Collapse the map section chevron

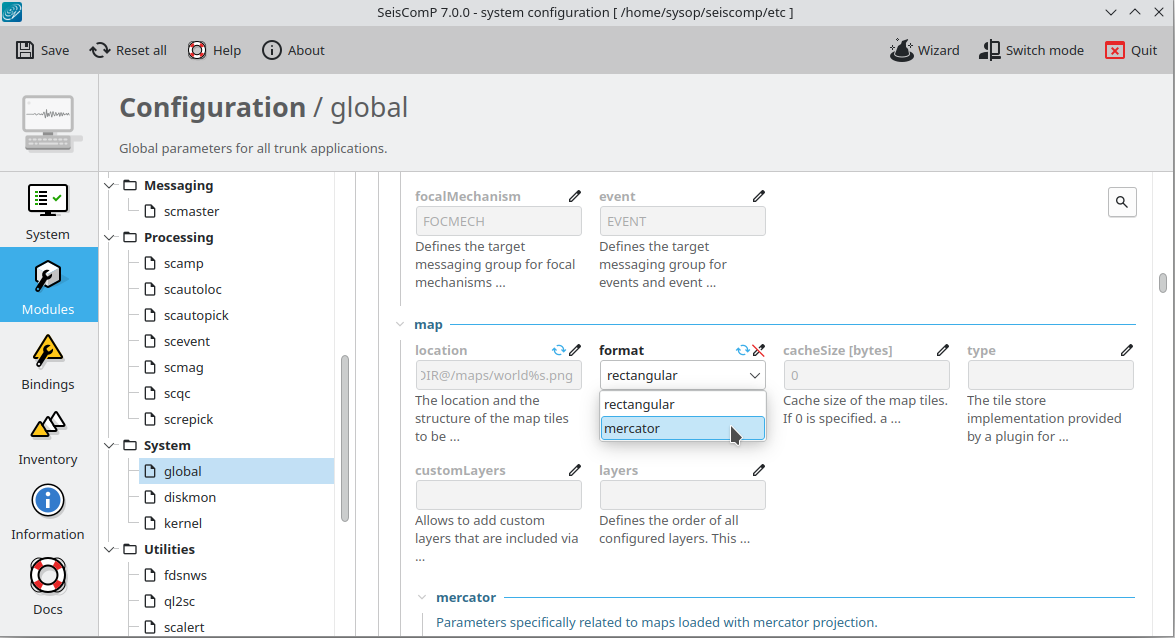(400, 325)
